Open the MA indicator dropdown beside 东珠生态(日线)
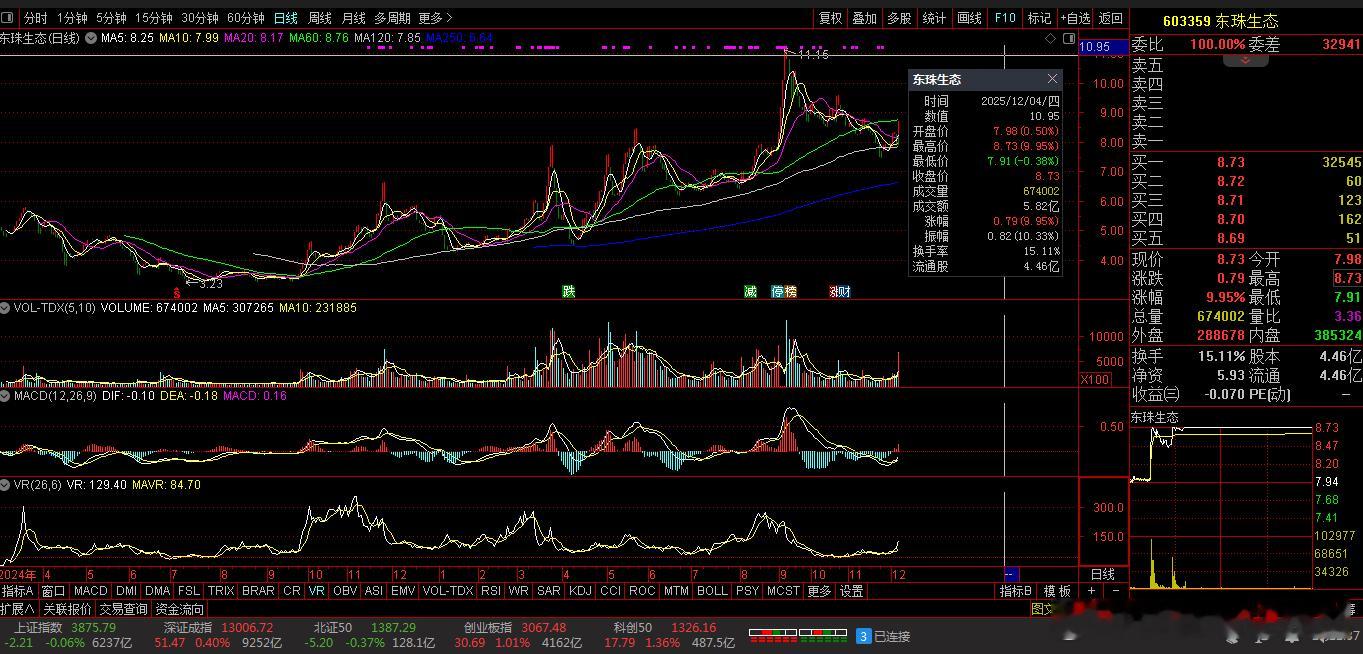The image size is (1363, 654). (x=91, y=38)
